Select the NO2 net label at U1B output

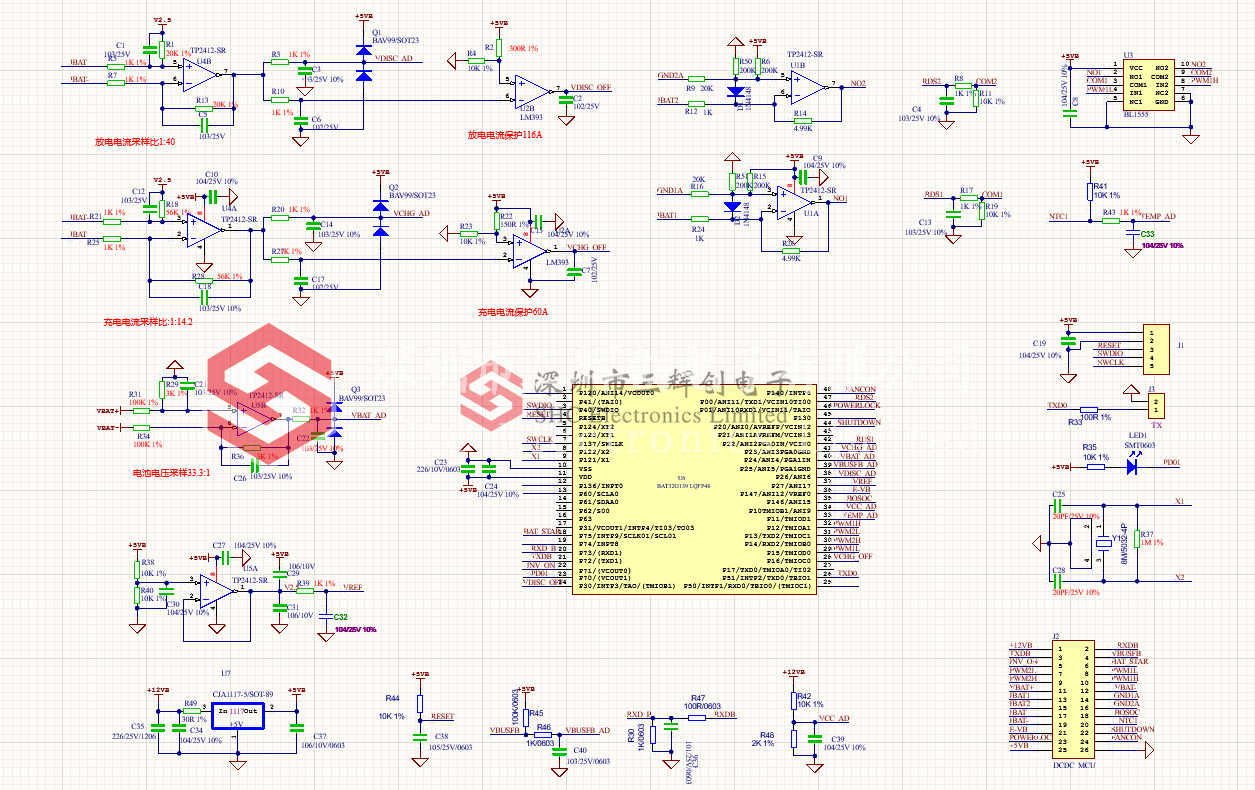[858, 83]
